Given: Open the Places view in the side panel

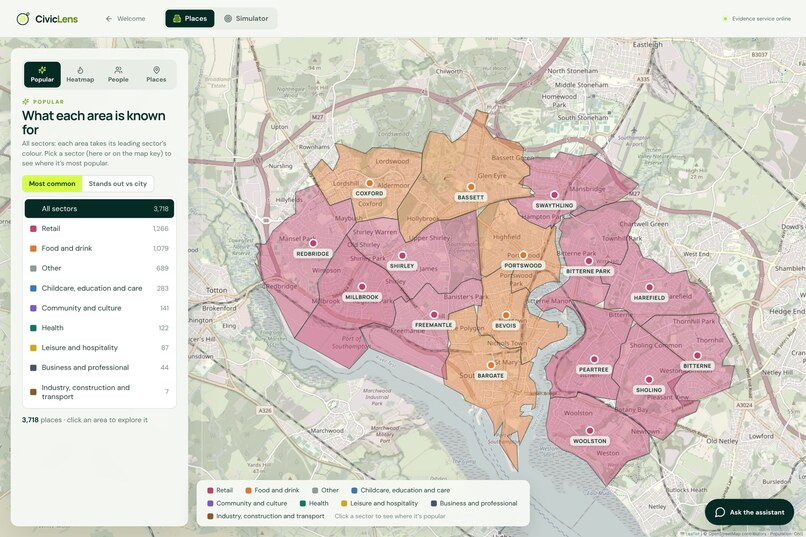Looking at the screenshot, I should click(156, 75).
